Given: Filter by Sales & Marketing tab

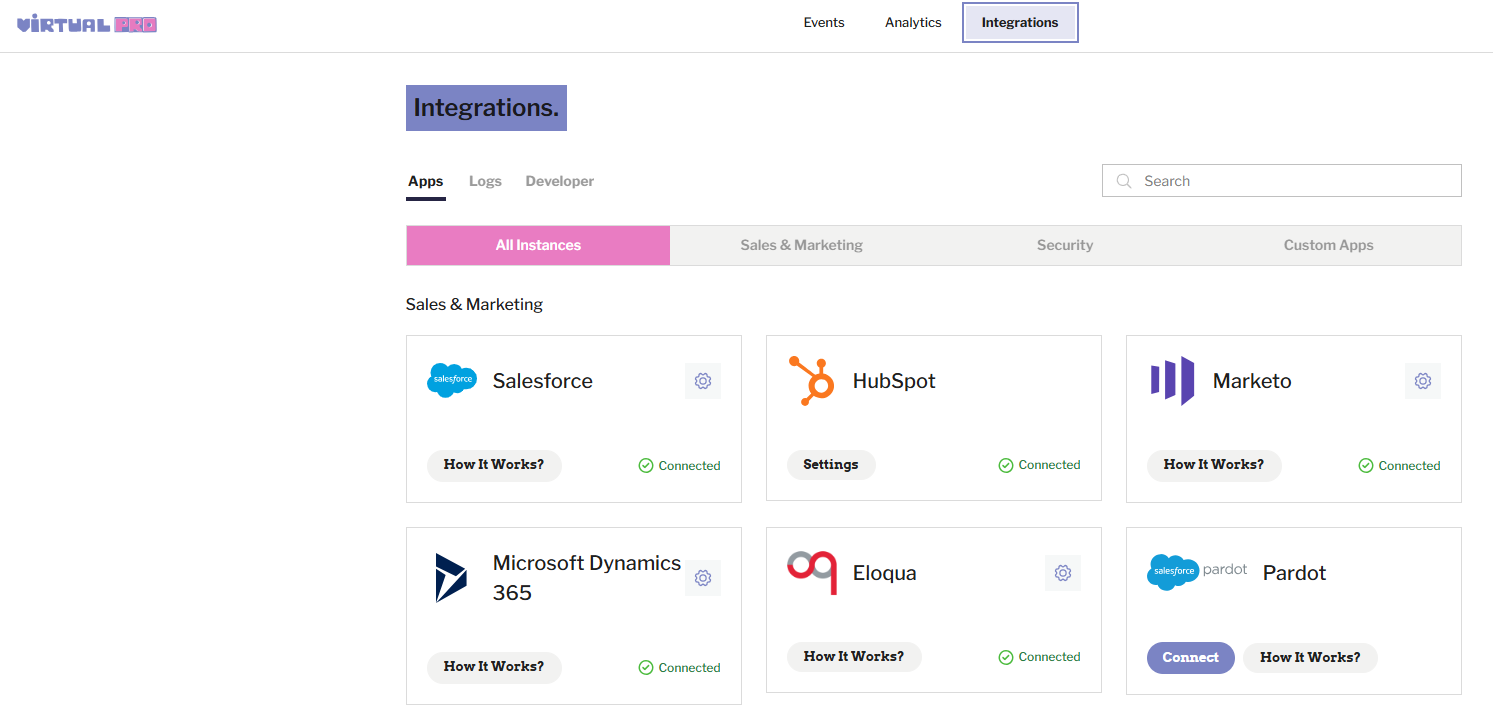Looking at the screenshot, I should tap(802, 245).
